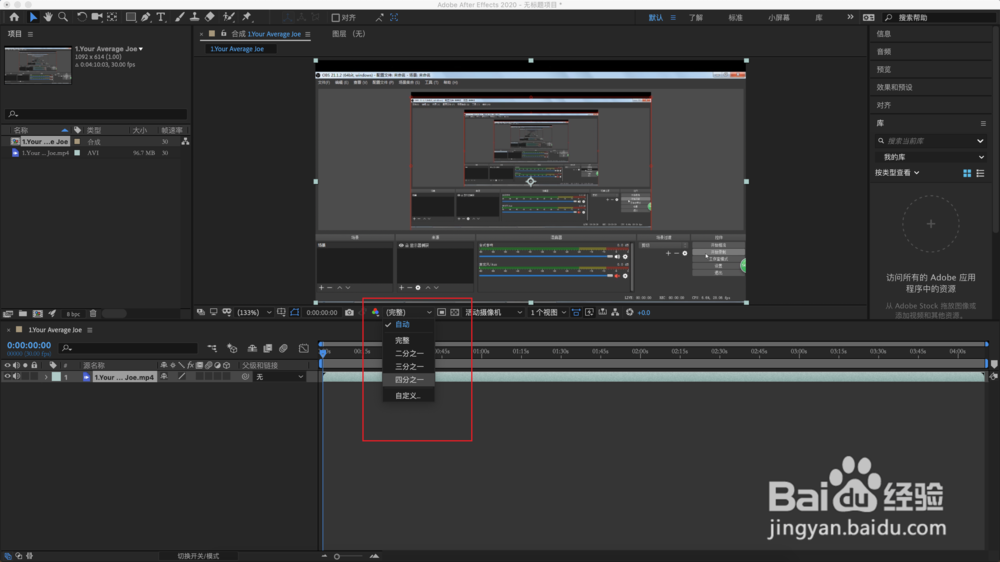Open the parent 无 dropdown for layer 1
Screen dimensions: 1000x562
point(279,377)
